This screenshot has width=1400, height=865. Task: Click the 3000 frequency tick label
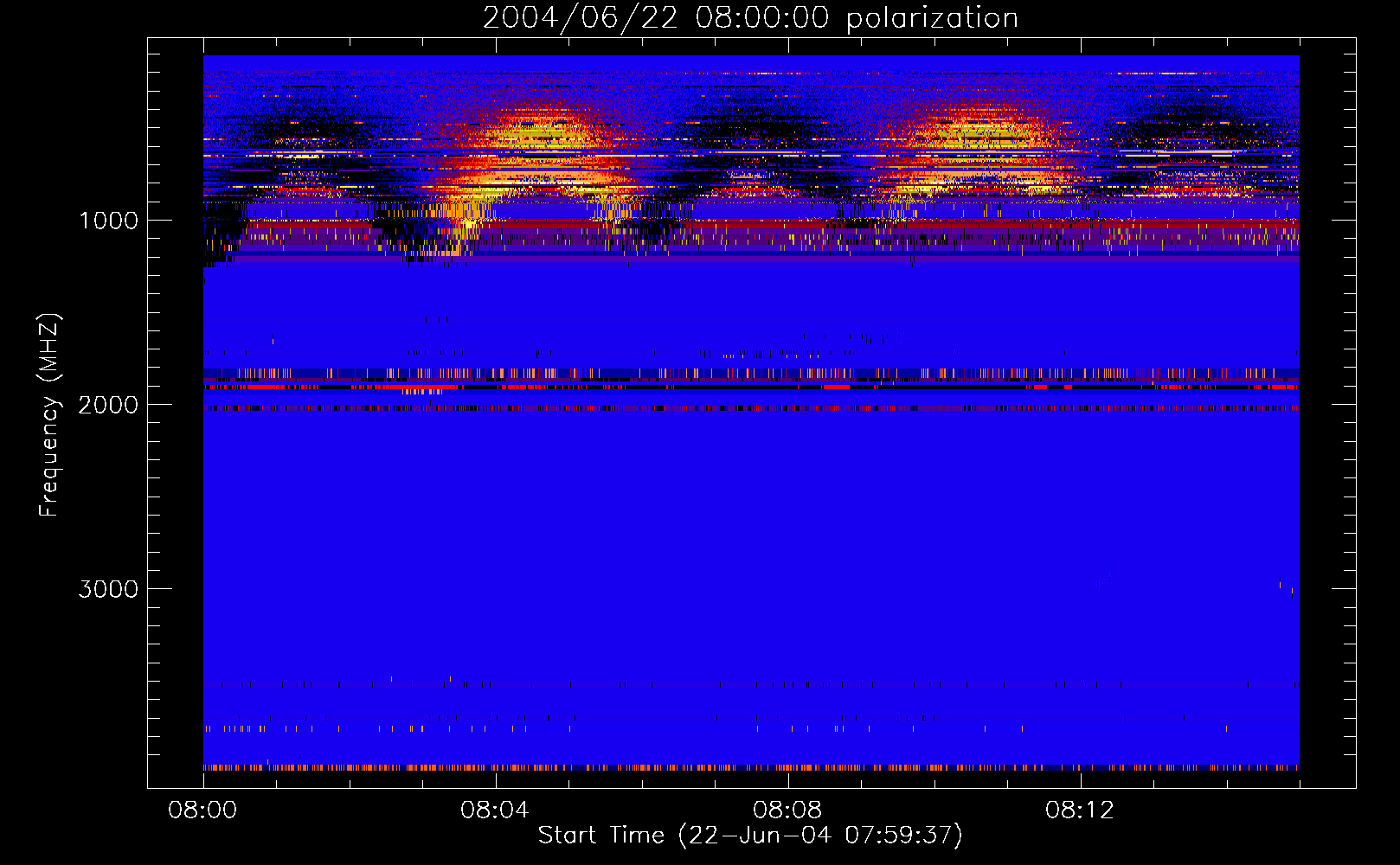108,589
